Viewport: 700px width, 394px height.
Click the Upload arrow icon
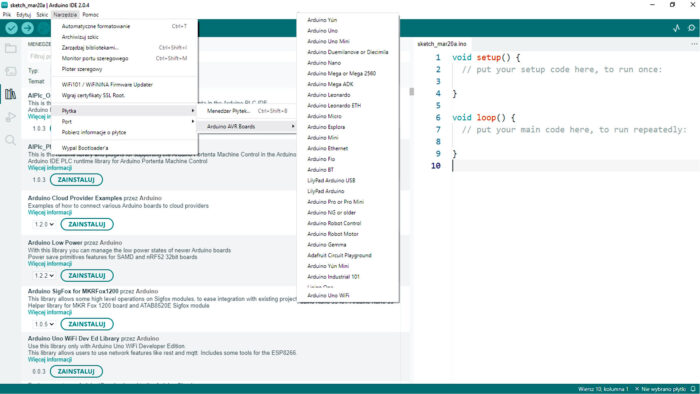28,28
